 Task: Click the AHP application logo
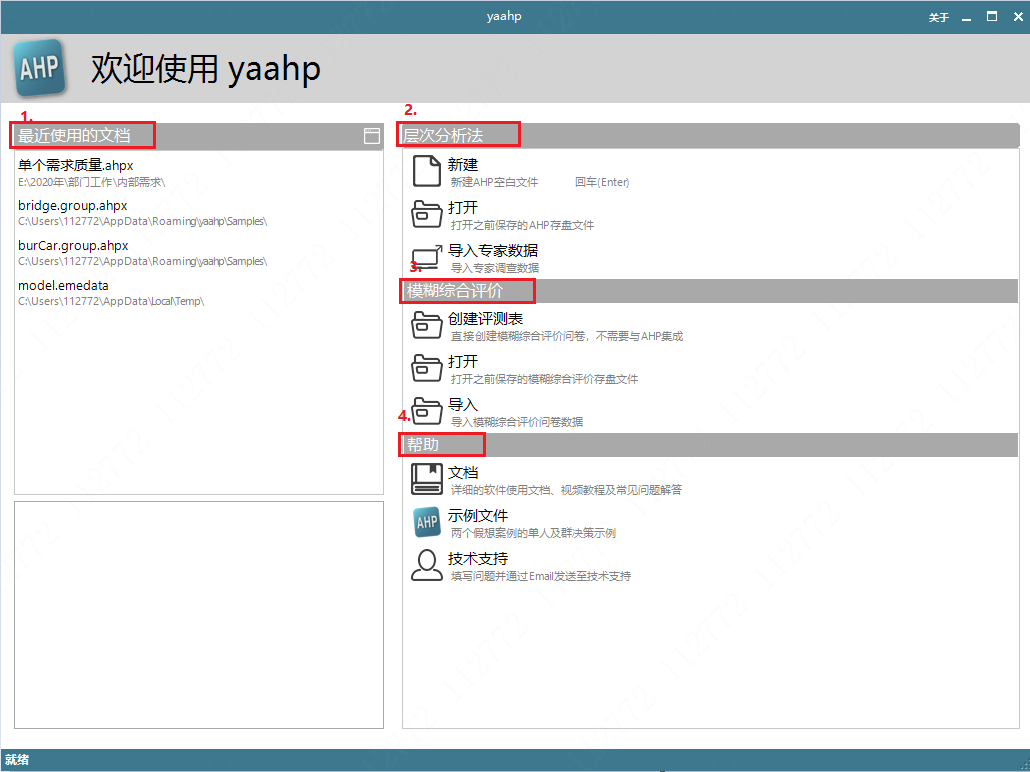tap(38, 68)
